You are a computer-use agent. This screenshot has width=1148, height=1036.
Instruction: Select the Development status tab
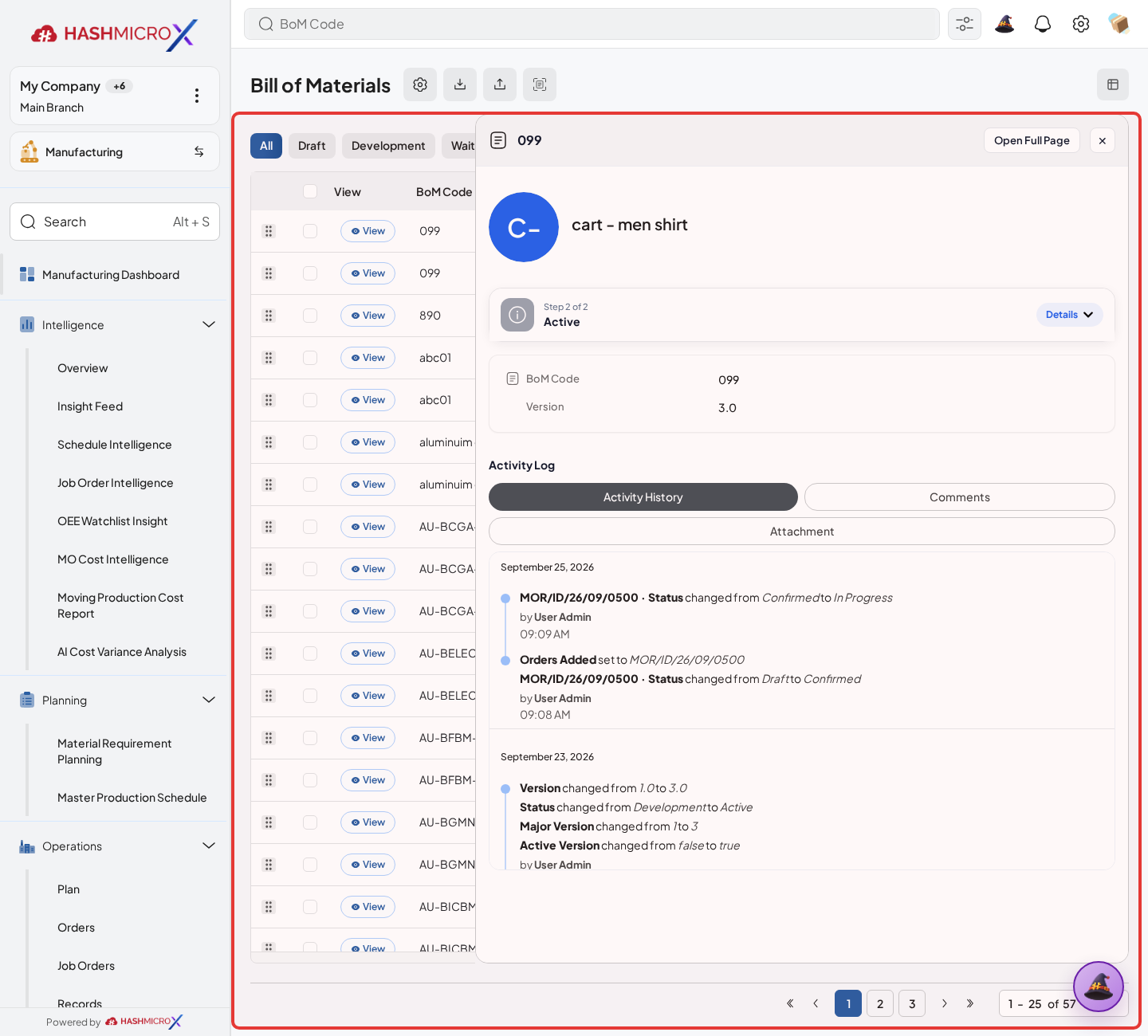coord(388,146)
